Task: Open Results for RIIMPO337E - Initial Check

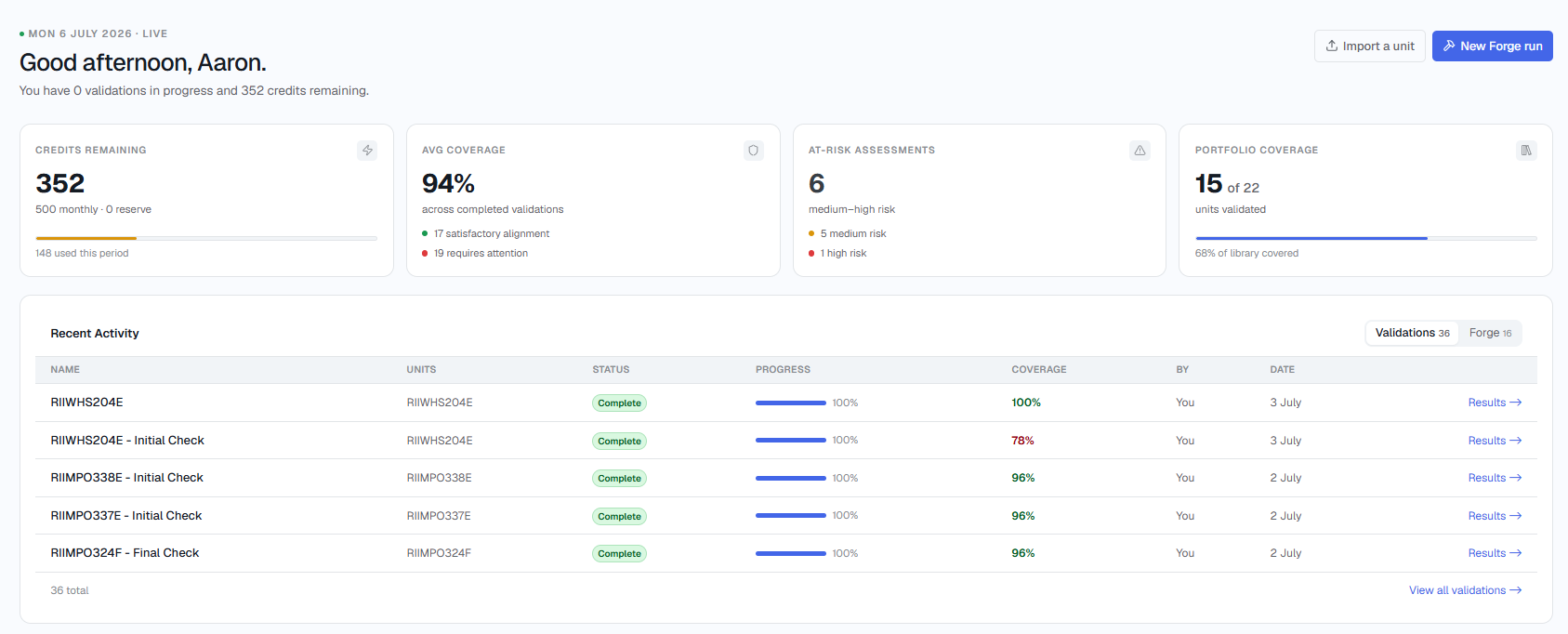Action: (x=1495, y=516)
